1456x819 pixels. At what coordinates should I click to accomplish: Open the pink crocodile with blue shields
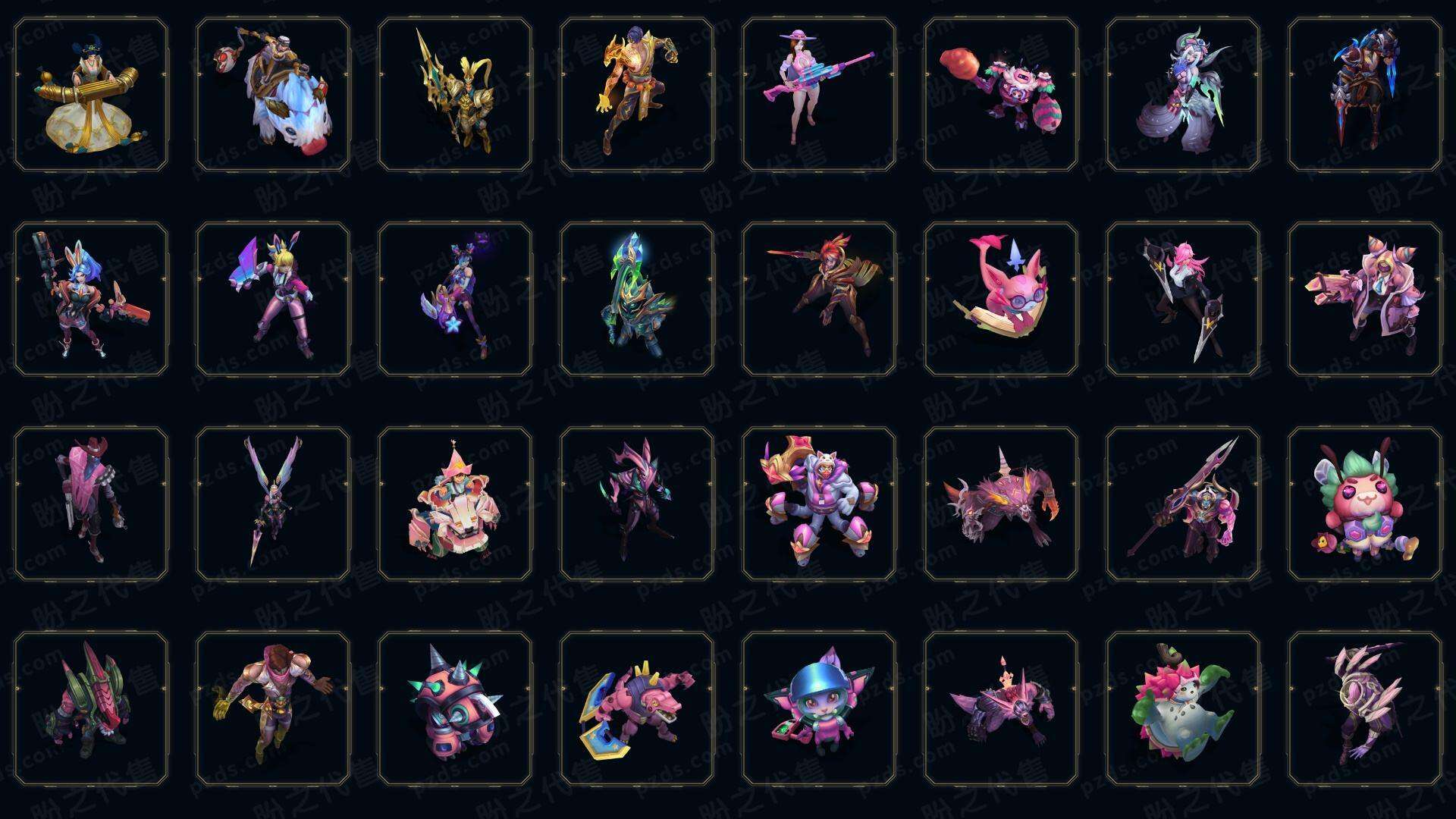pos(637,708)
